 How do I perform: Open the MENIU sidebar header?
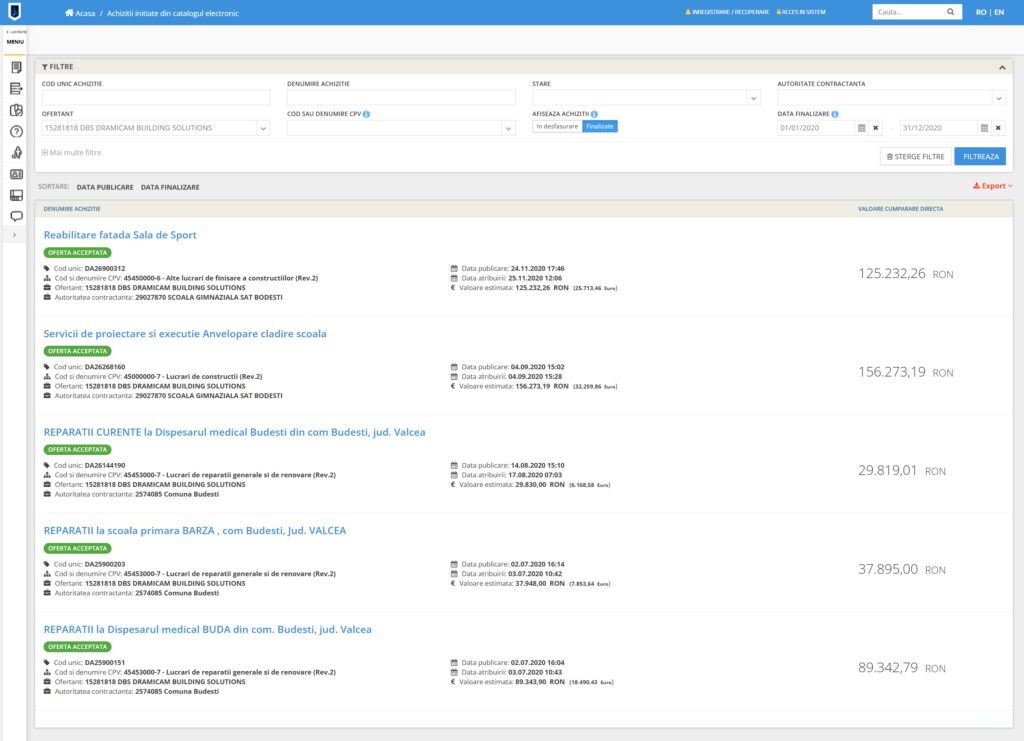[15, 41]
